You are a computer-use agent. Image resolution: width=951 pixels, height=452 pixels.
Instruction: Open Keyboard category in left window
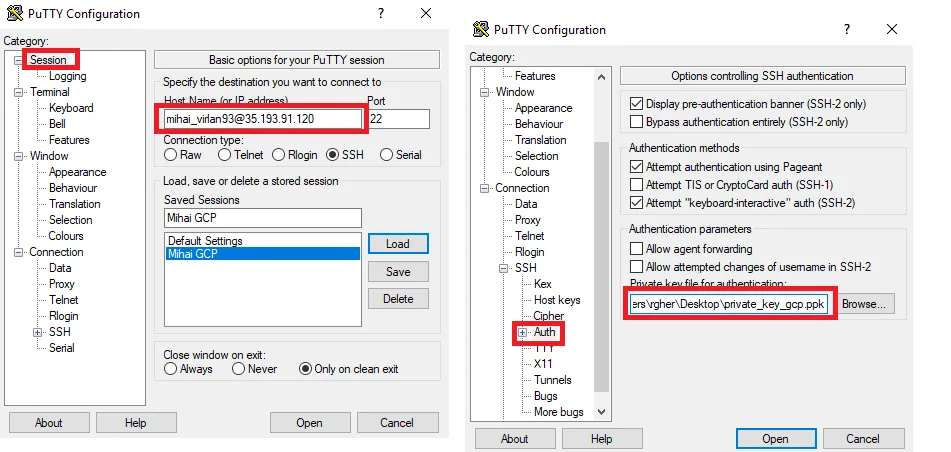pyautogui.click(x=71, y=108)
